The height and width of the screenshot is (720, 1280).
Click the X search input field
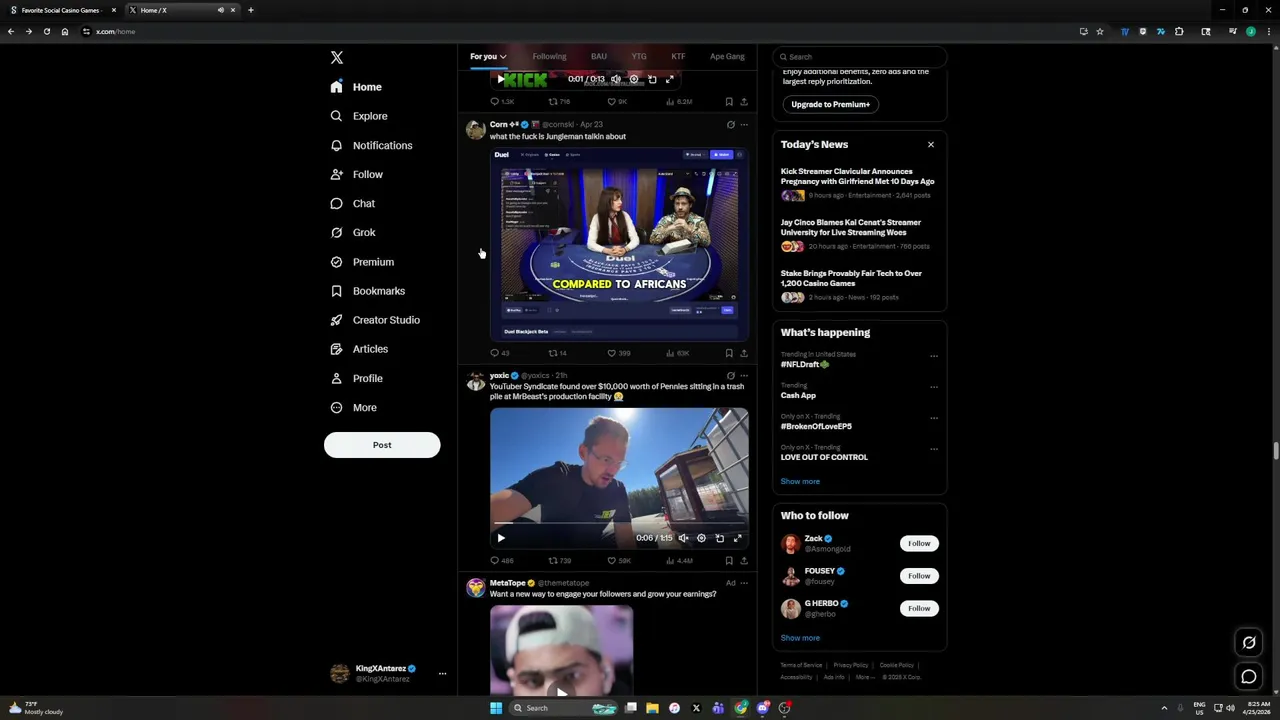coord(860,57)
